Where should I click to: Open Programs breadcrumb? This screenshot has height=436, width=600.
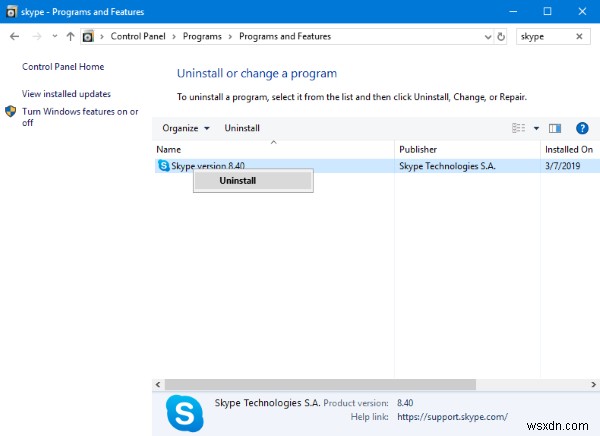point(202,36)
